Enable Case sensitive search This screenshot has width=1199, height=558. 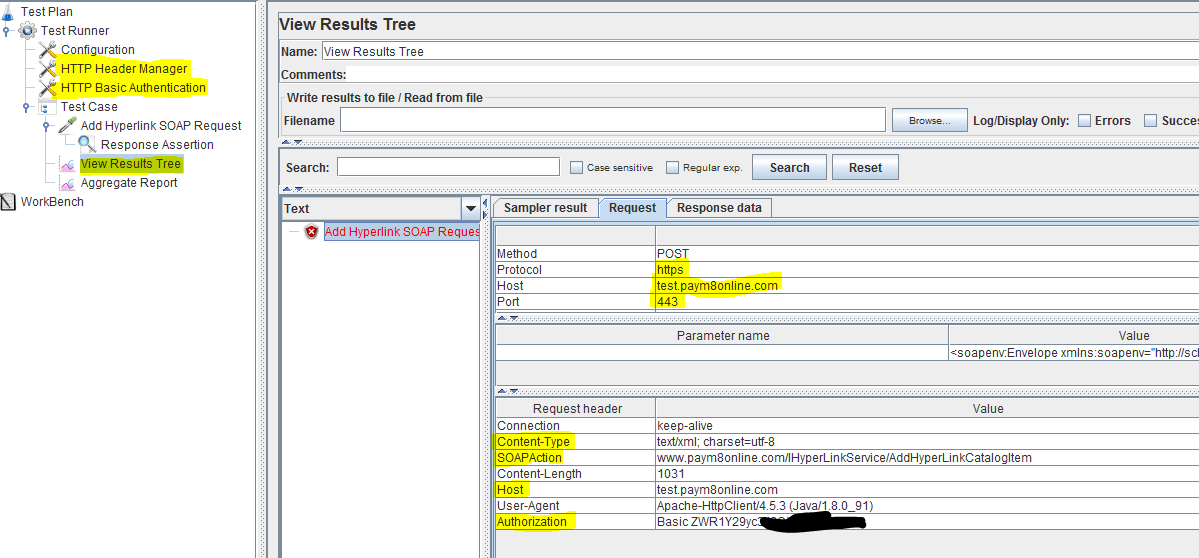coord(577,167)
